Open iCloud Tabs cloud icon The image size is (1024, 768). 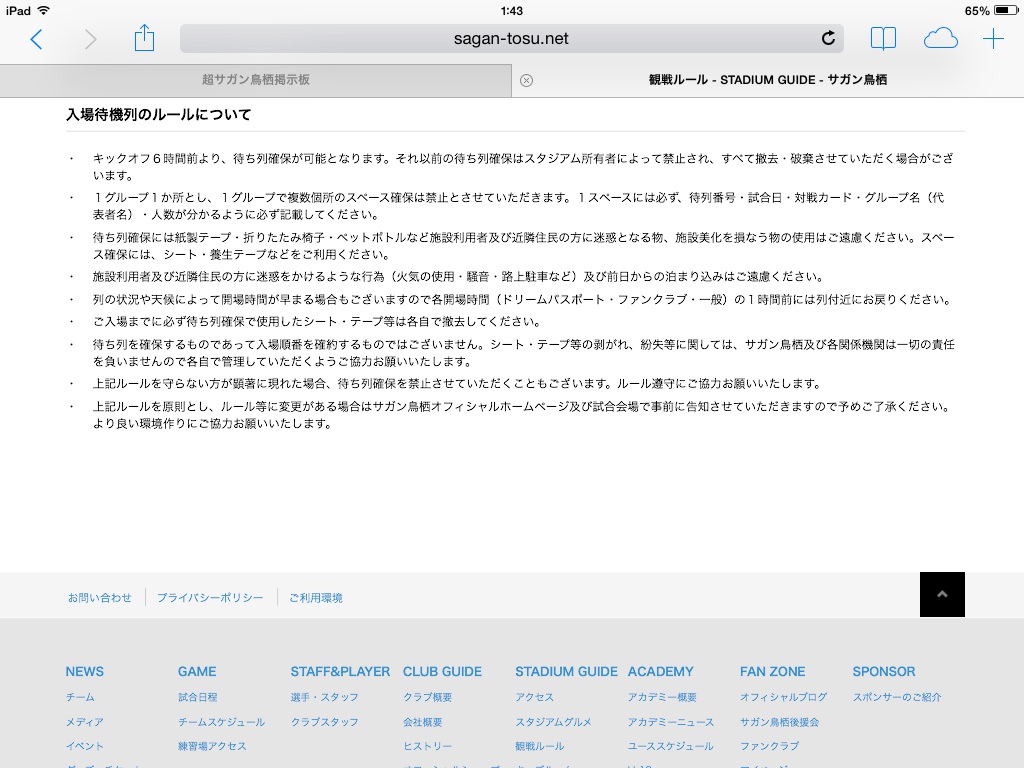(x=940, y=39)
